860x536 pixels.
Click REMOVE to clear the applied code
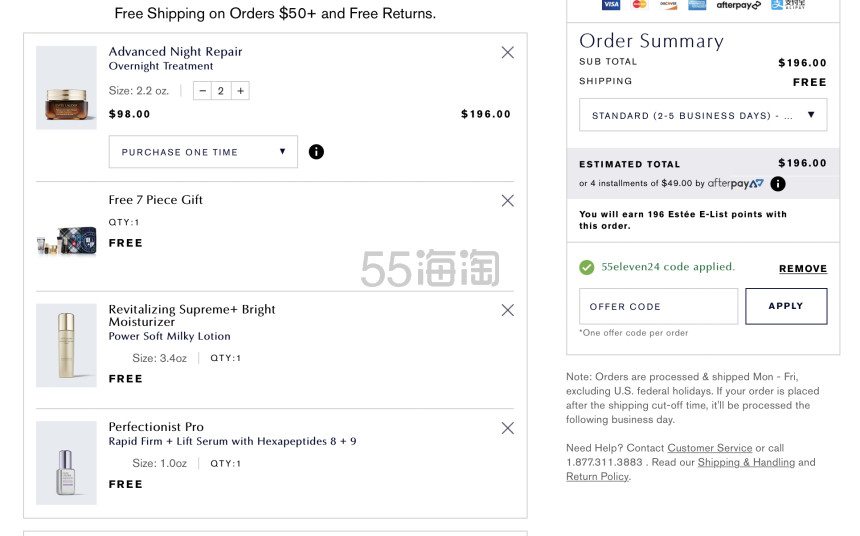[x=803, y=269]
